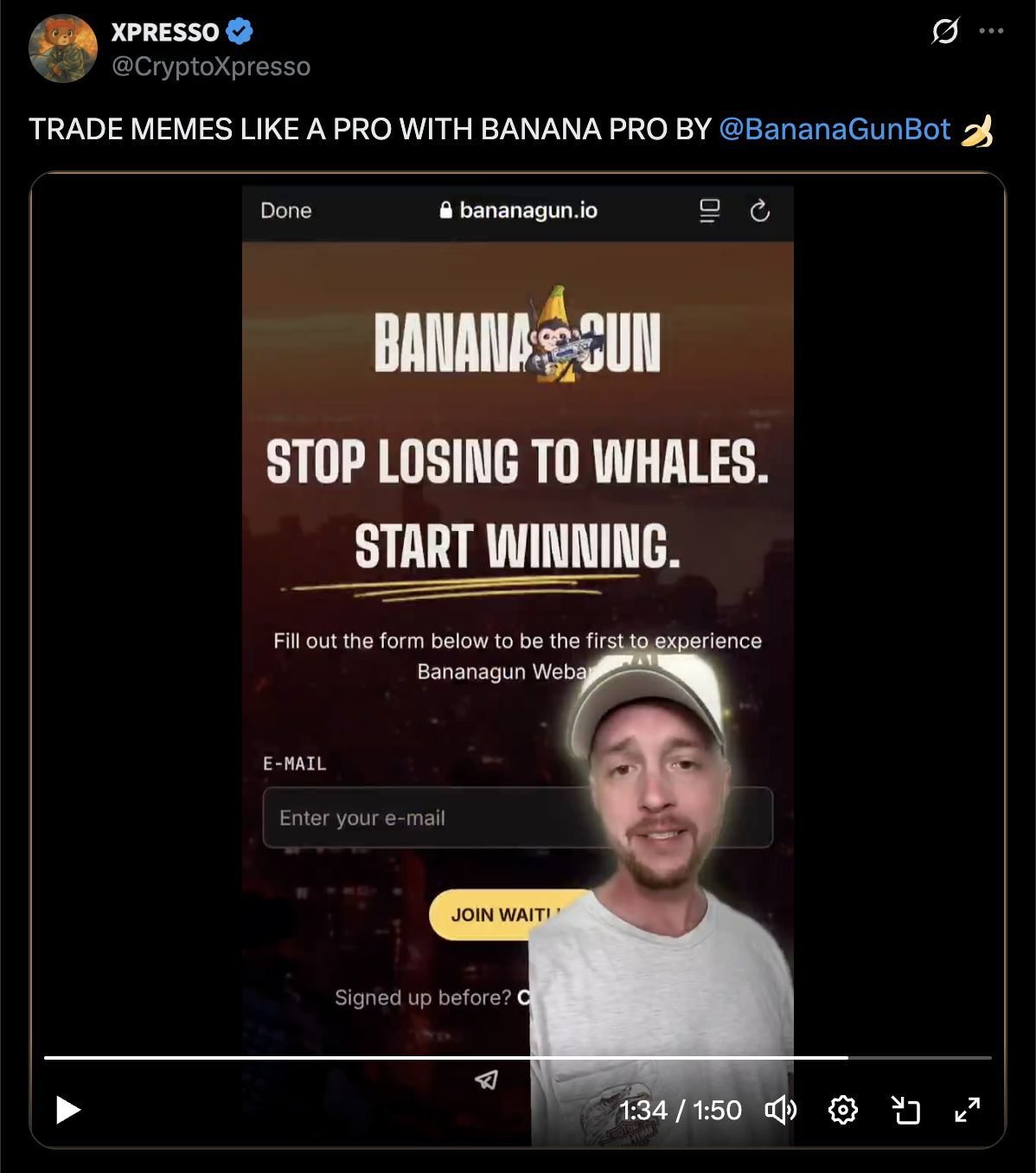Open XPRESSO profile avatar
This screenshot has width=1036, height=1173.
pyautogui.click(x=63, y=48)
